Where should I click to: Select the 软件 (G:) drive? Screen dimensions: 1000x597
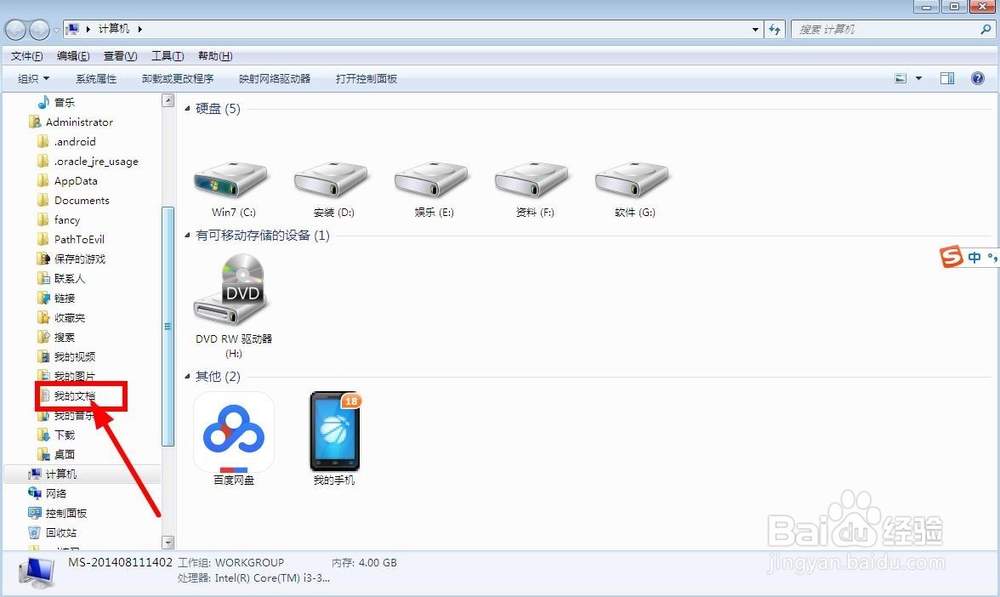click(x=631, y=180)
